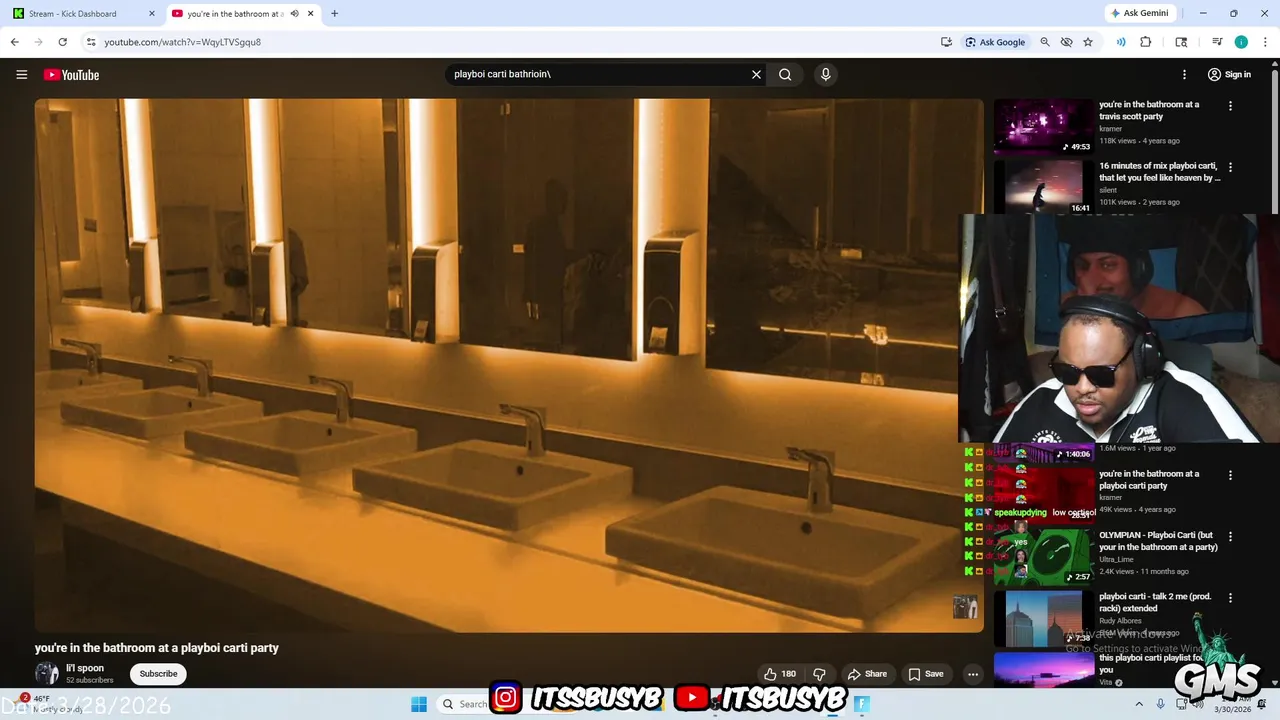Select the address bar URL
Viewport: 1280px width, 720px height.
[183, 42]
